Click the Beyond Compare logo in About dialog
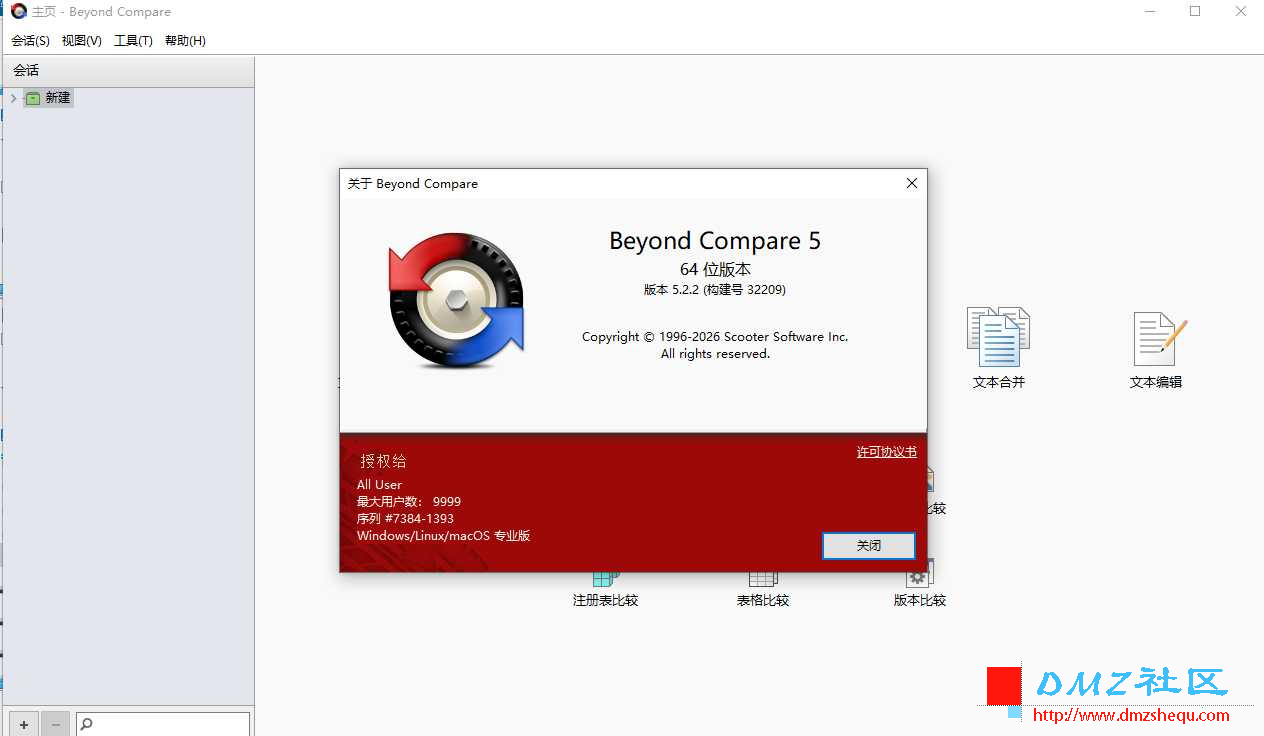This screenshot has height=736, width=1264. tap(456, 300)
